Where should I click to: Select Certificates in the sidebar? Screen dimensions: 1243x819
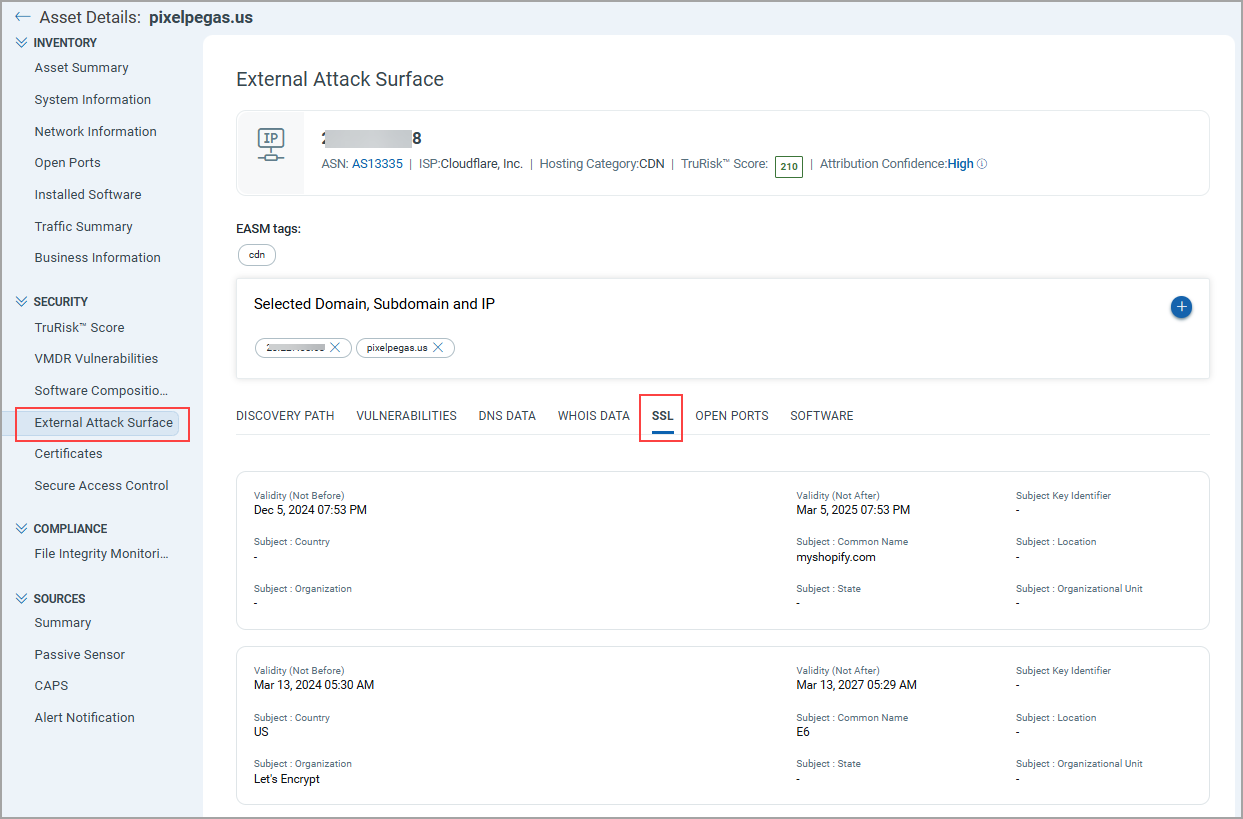pos(68,453)
